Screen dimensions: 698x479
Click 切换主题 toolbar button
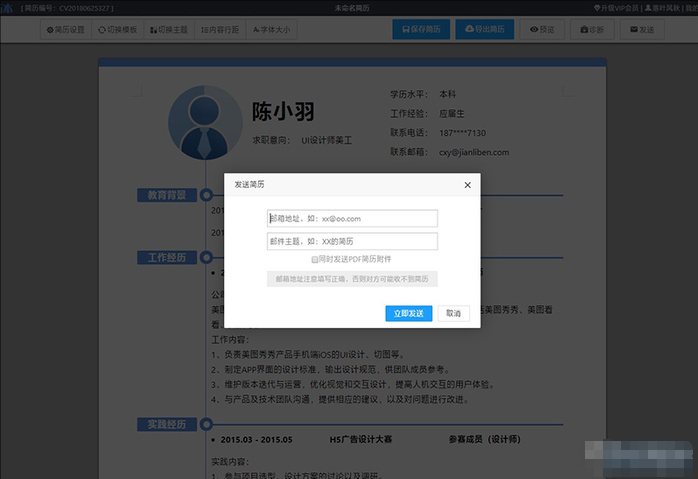pos(169,30)
